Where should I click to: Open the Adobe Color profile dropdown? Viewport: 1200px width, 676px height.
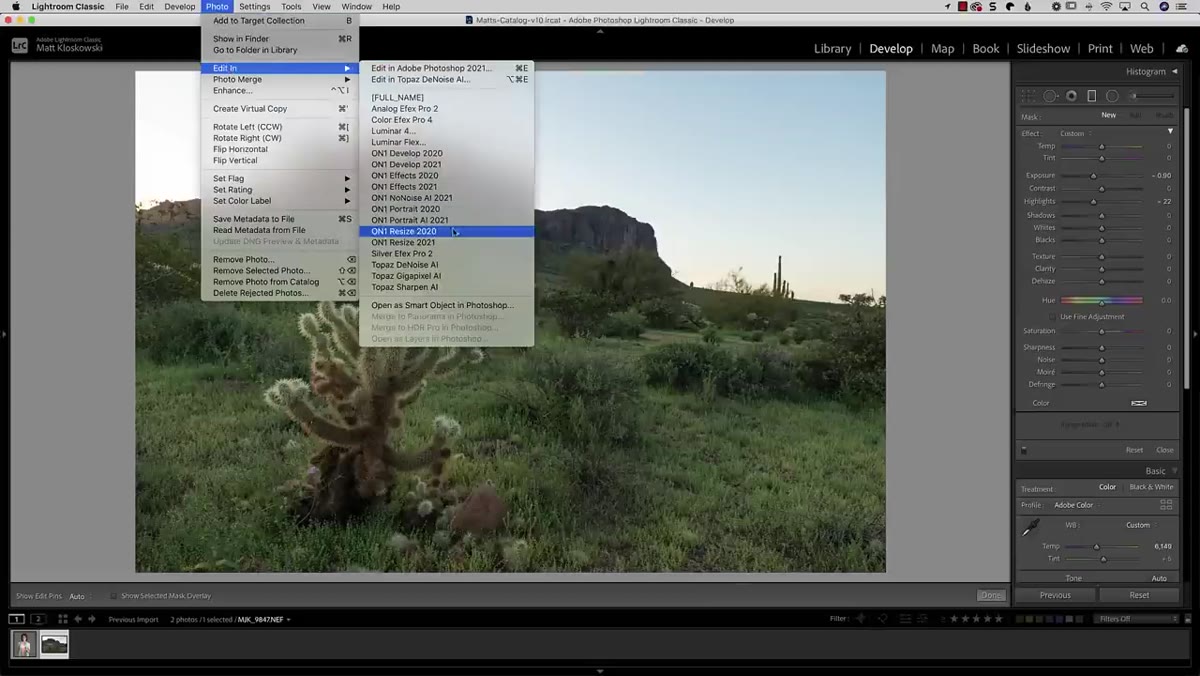point(1075,505)
